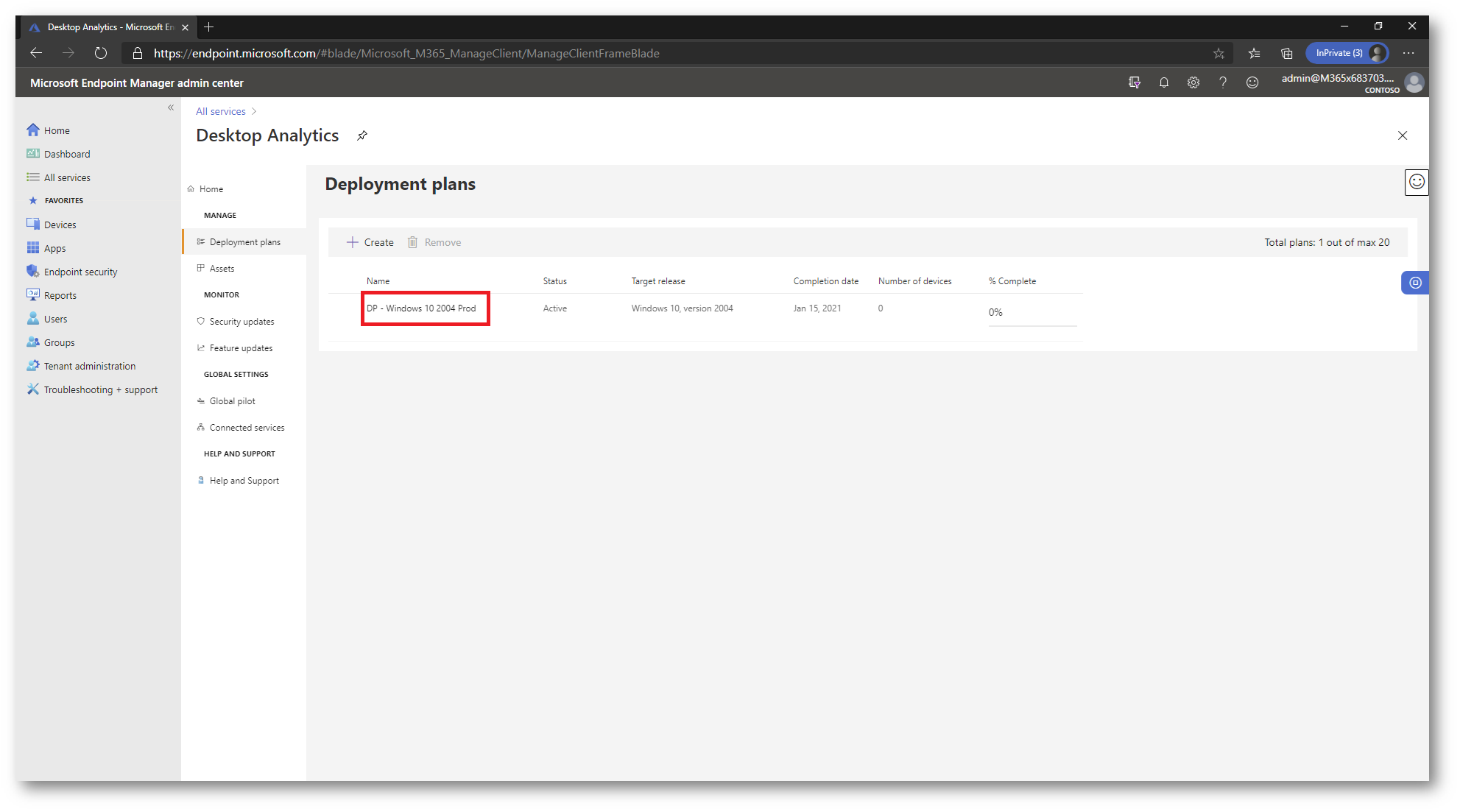Image resolution: width=1460 pixels, height=812 pixels.
Task: Select the Active status cell
Action: (x=555, y=308)
